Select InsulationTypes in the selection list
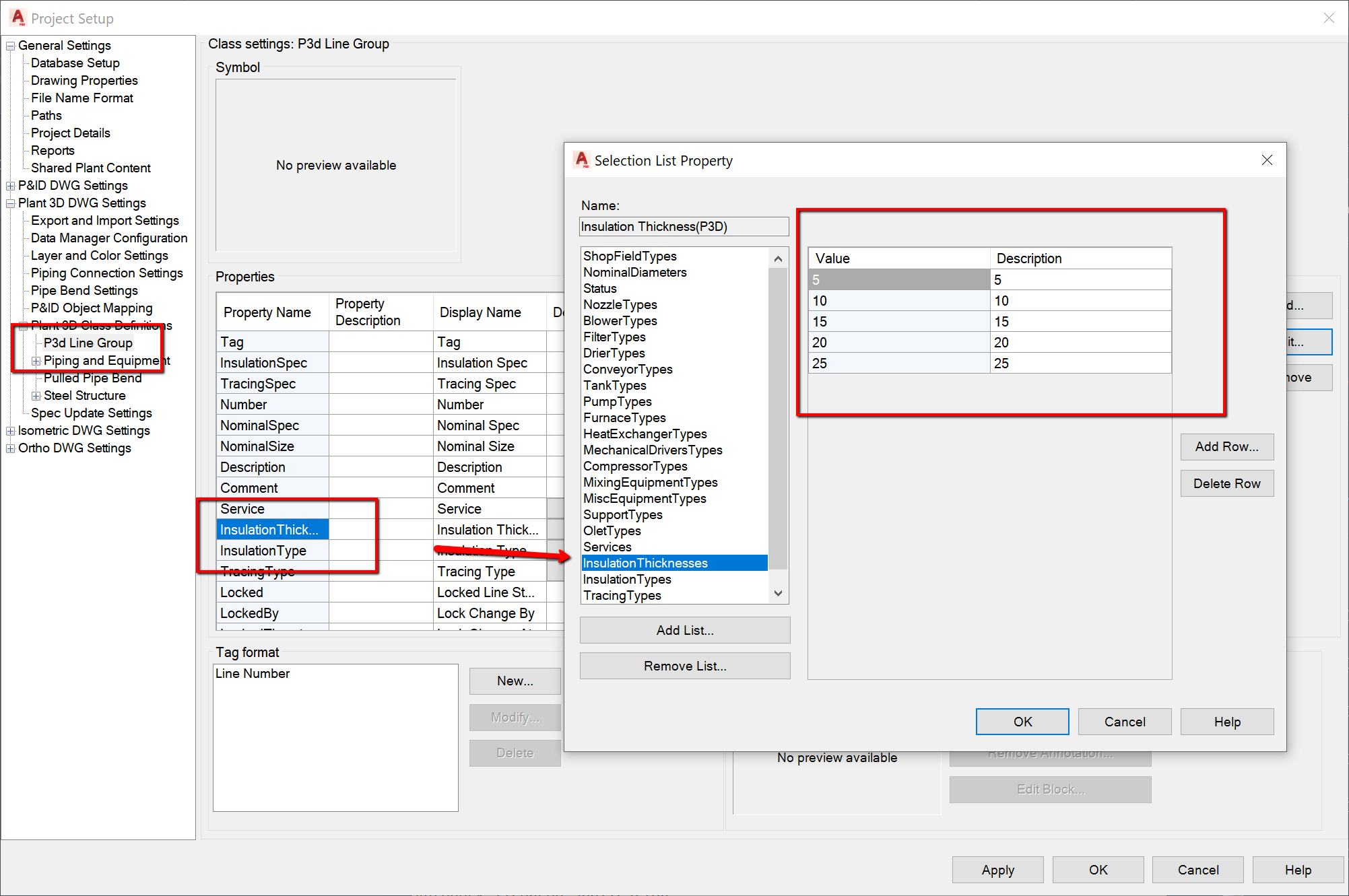The width and height of the screenshot is (1349, 896). point(626,580)
